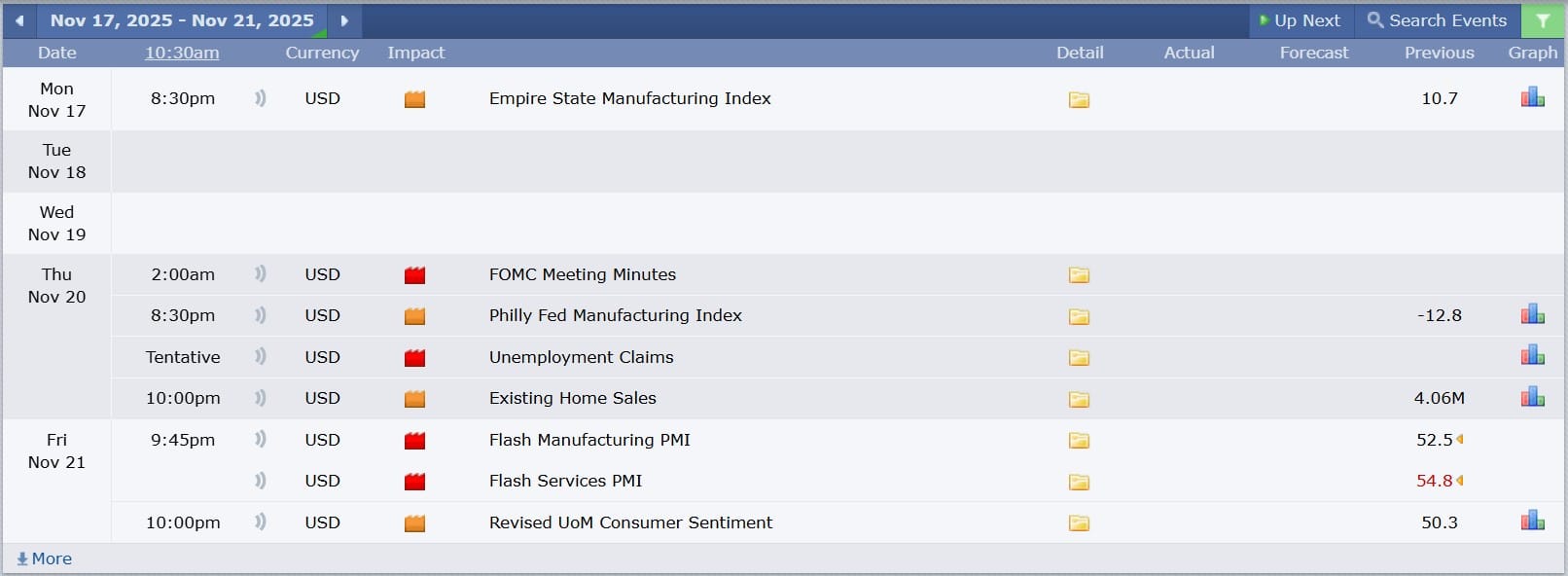Toggle alert for Revised UoM Consumer Sentiment
The width and height of the screenshot is (1568, 576).
260,522
